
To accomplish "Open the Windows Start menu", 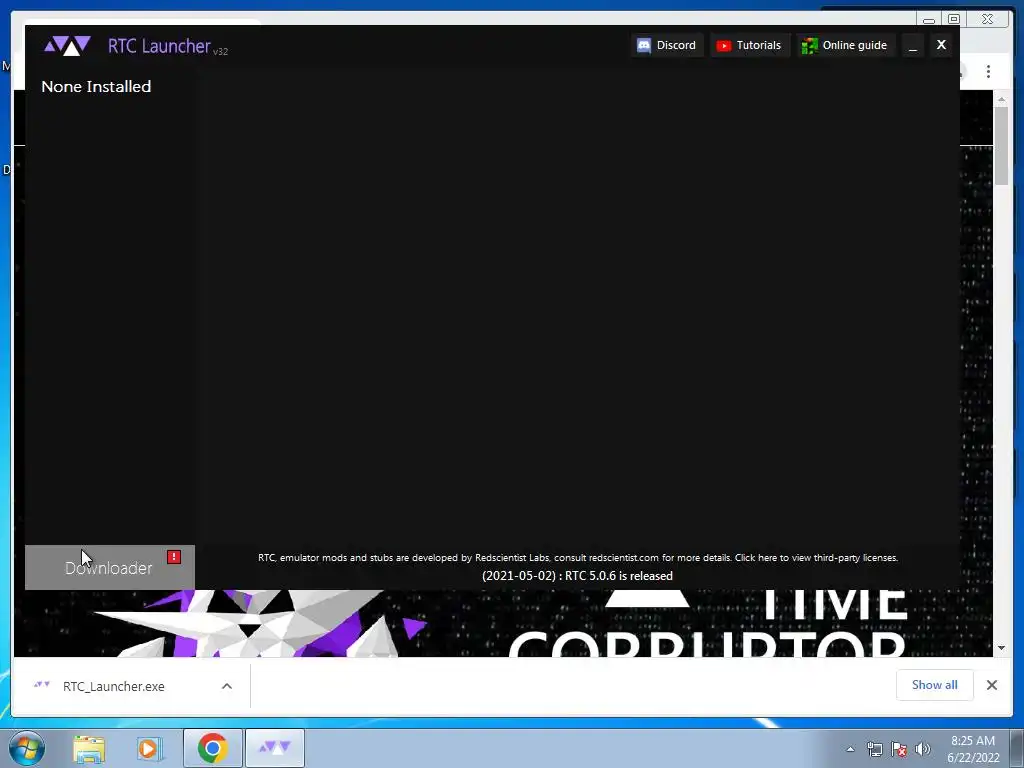I will click(27, 748).
